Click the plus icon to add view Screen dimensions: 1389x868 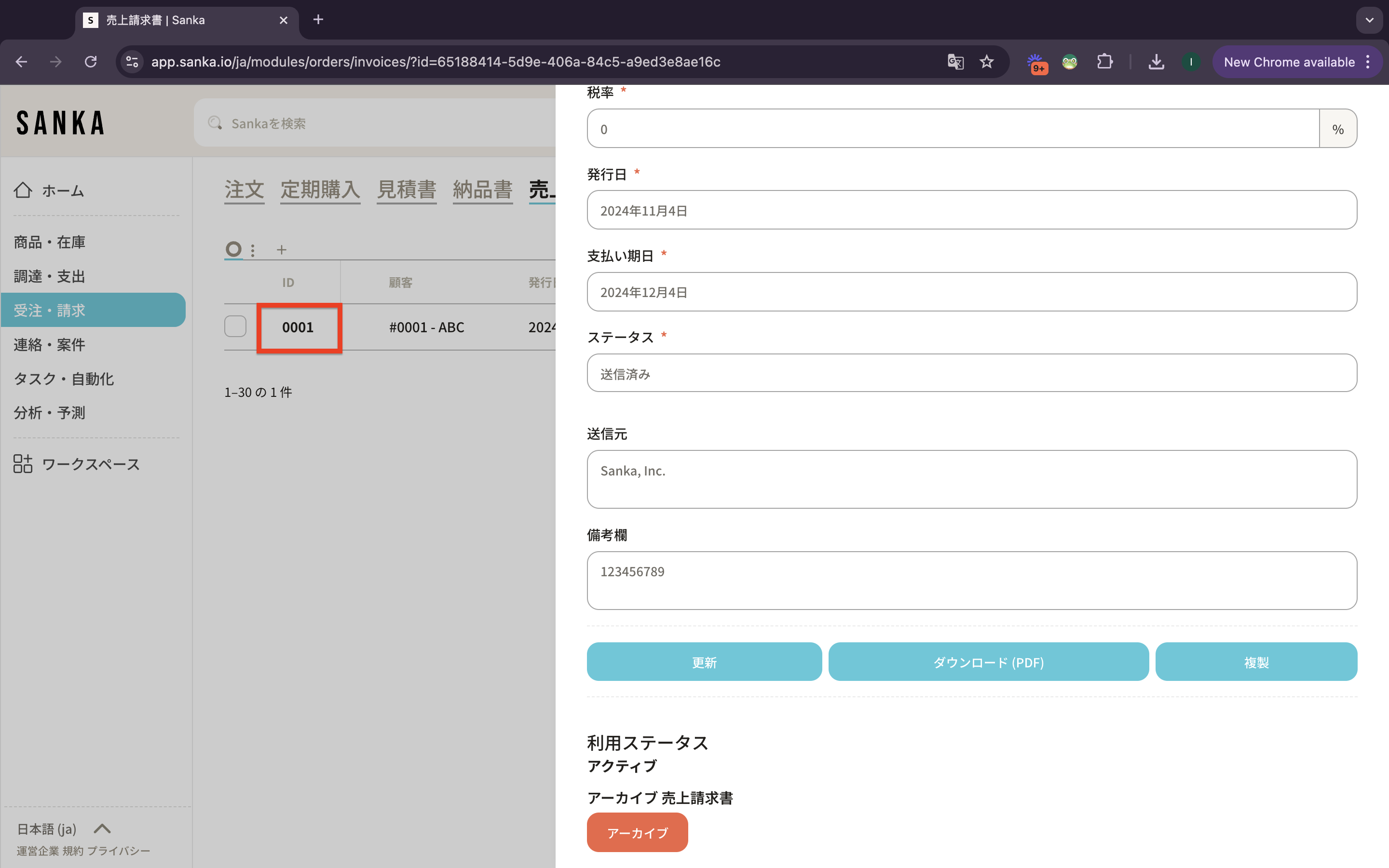[x=281, y=250]
